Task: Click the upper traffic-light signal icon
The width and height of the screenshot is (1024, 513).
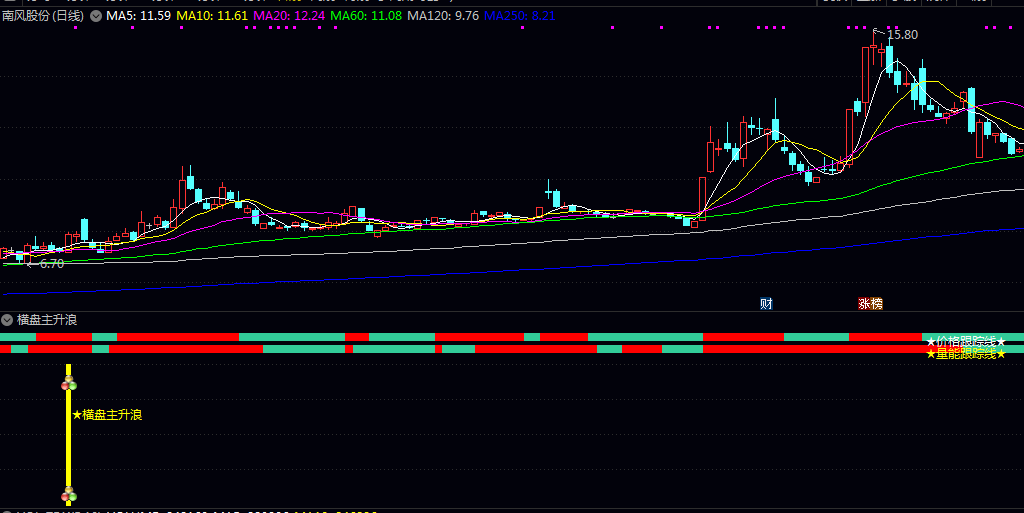Action: (69, 383)
